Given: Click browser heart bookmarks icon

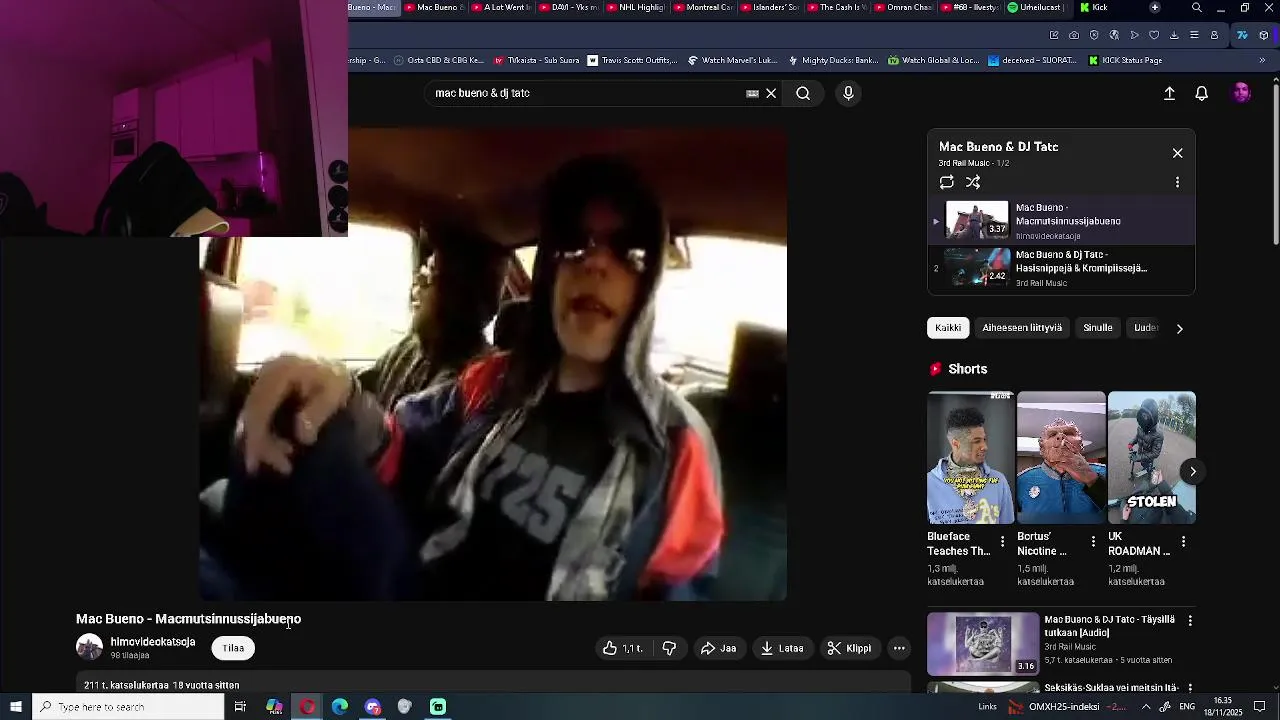Looking at the screenshot, I should [1154, 35].
